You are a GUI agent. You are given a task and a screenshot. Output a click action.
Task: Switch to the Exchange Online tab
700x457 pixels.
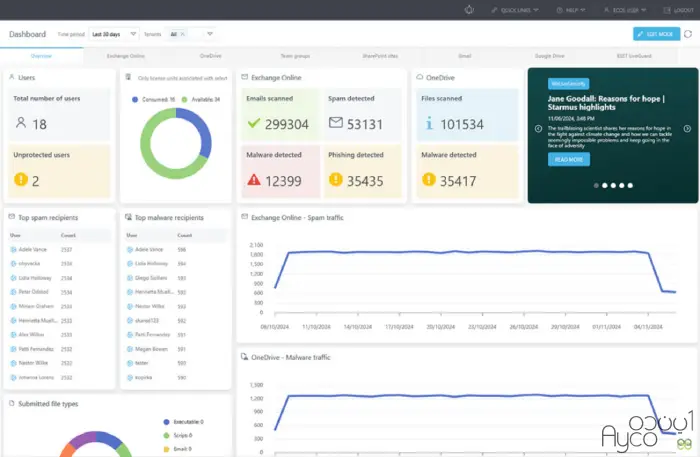tap(126, 57)
